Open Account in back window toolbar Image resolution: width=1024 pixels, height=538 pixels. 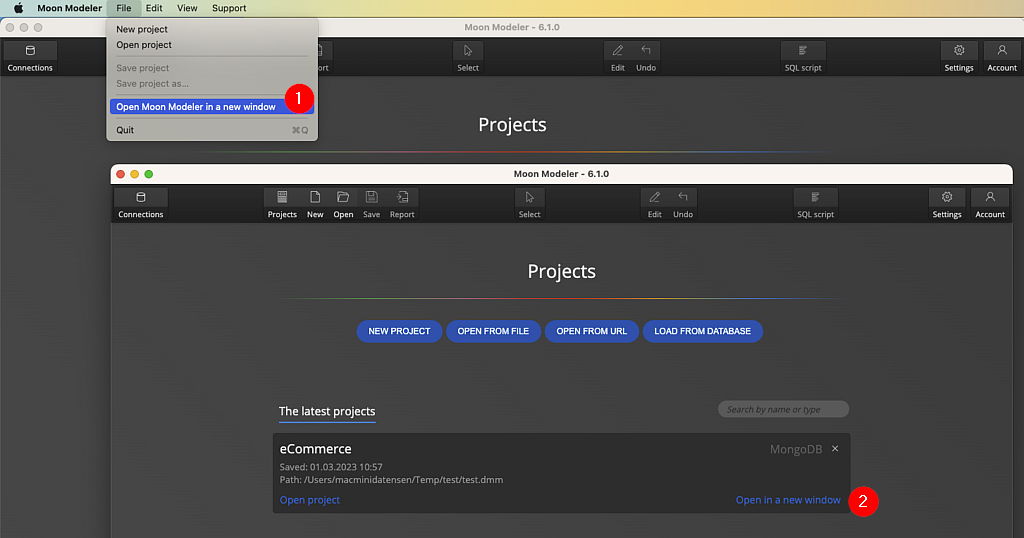tap(1002, 57)
